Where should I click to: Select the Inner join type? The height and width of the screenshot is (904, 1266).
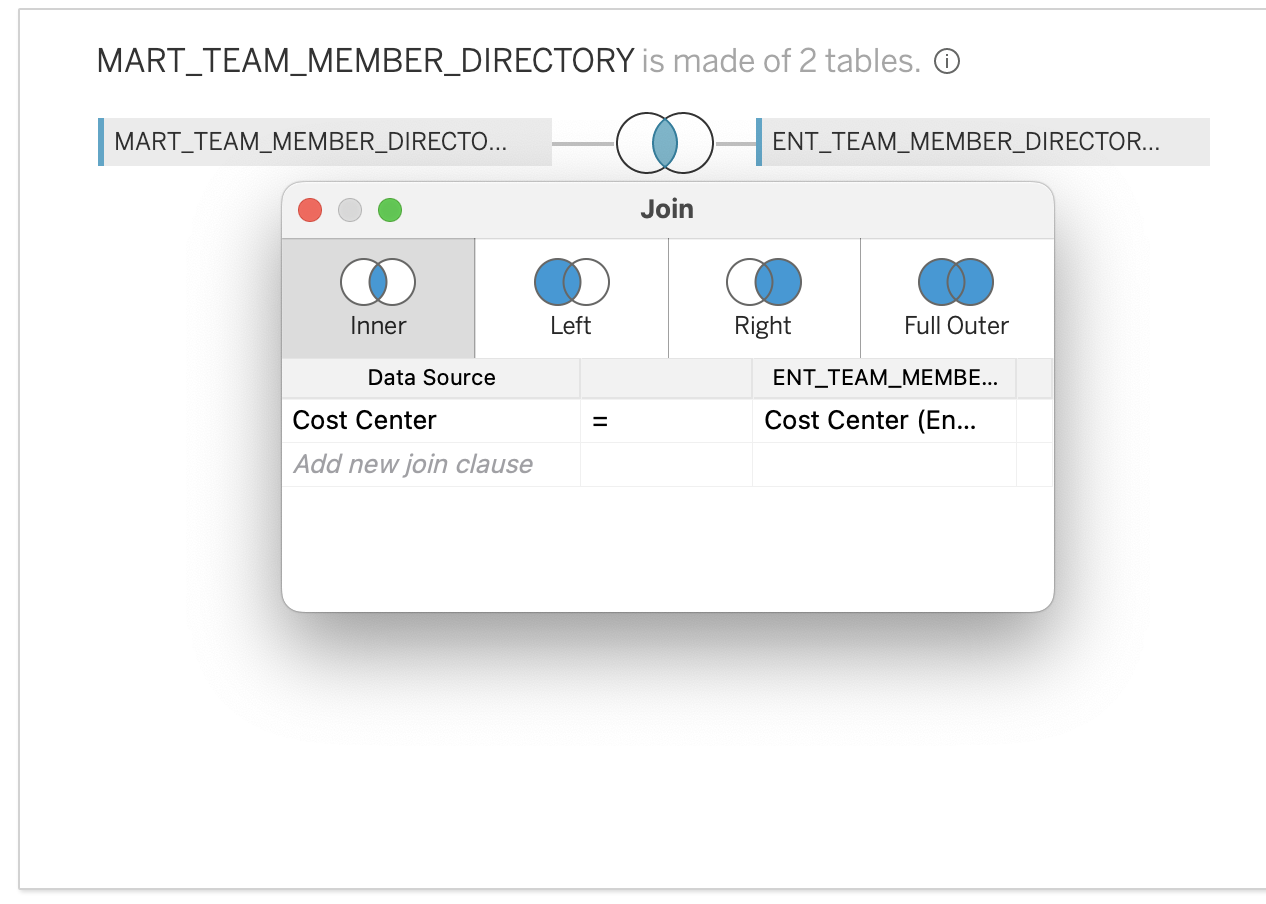[378, 298]
